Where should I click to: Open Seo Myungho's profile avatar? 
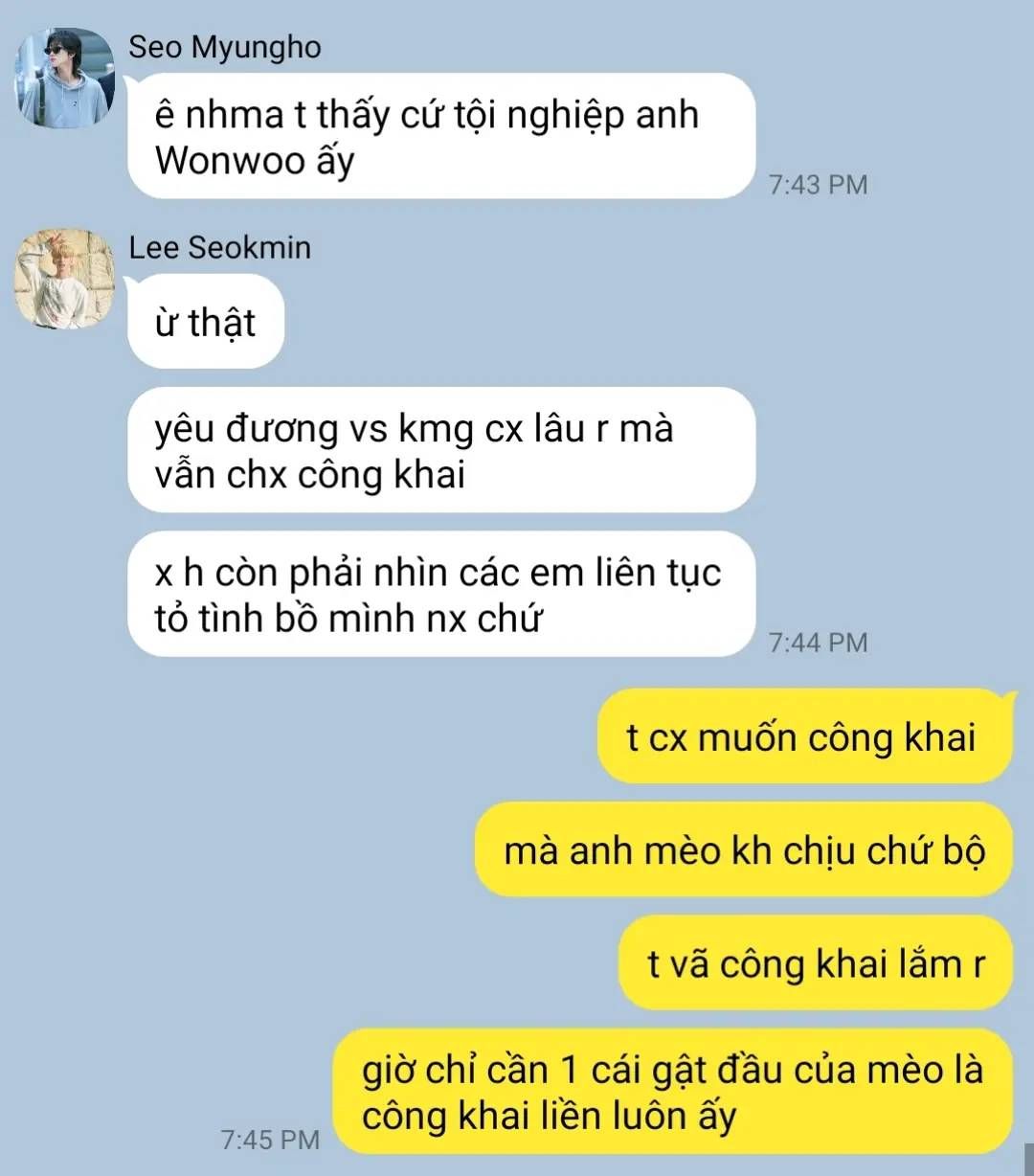(64, 78)
